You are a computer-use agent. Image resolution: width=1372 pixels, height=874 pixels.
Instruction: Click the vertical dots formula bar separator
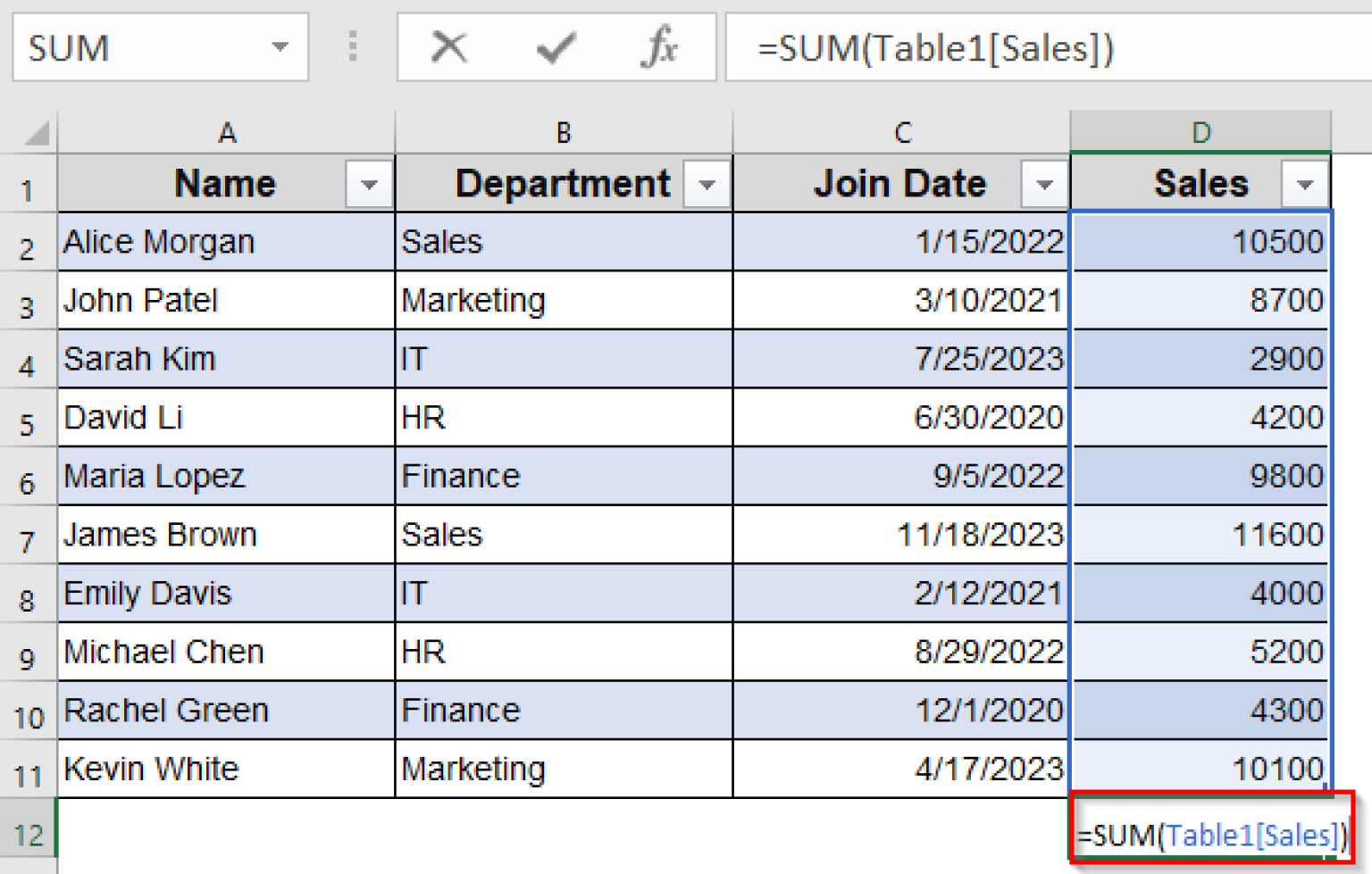(353, 48)
